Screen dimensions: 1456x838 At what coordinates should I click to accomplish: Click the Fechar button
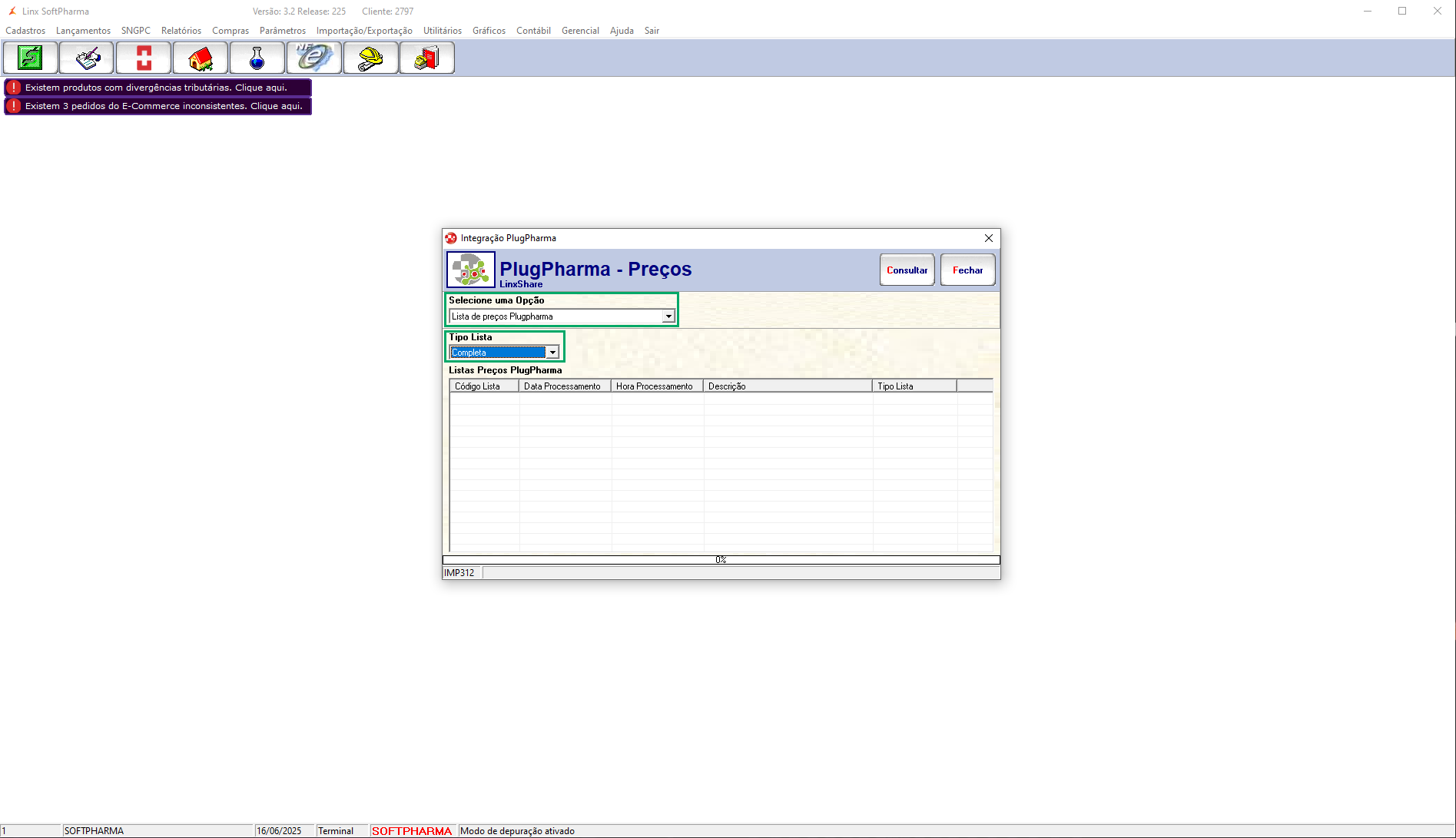(x=968, y=270)
